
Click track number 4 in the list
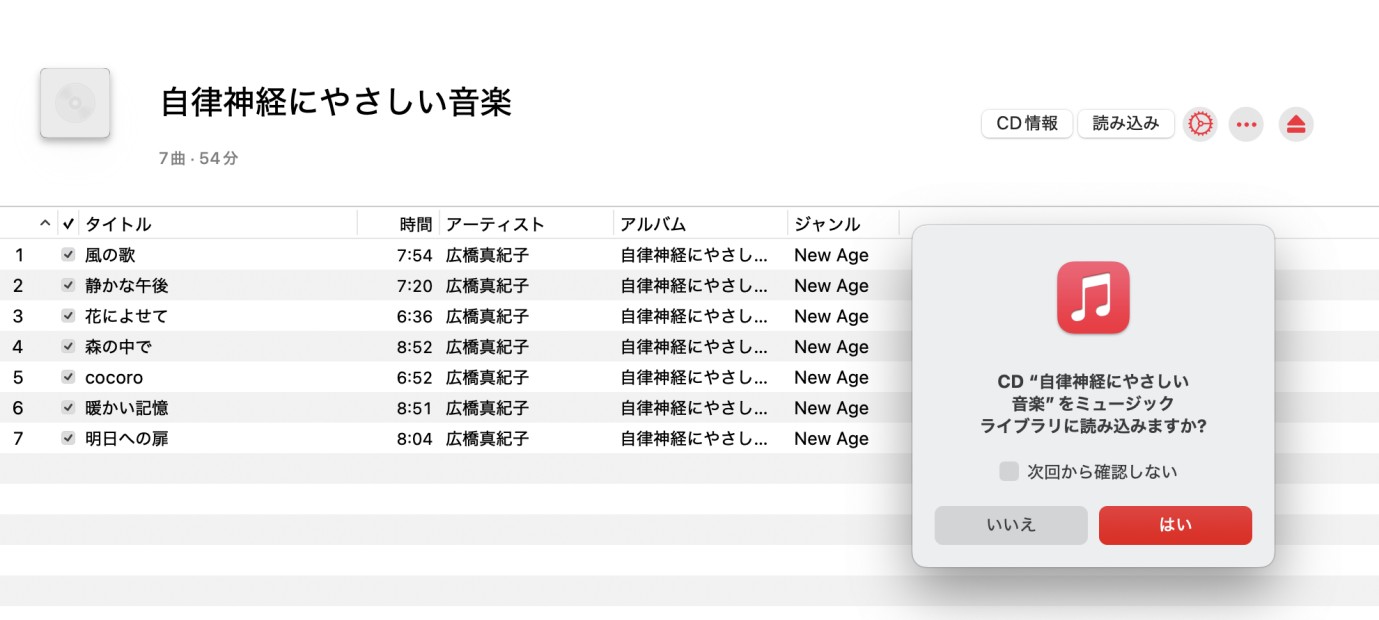tap(18, 347)
